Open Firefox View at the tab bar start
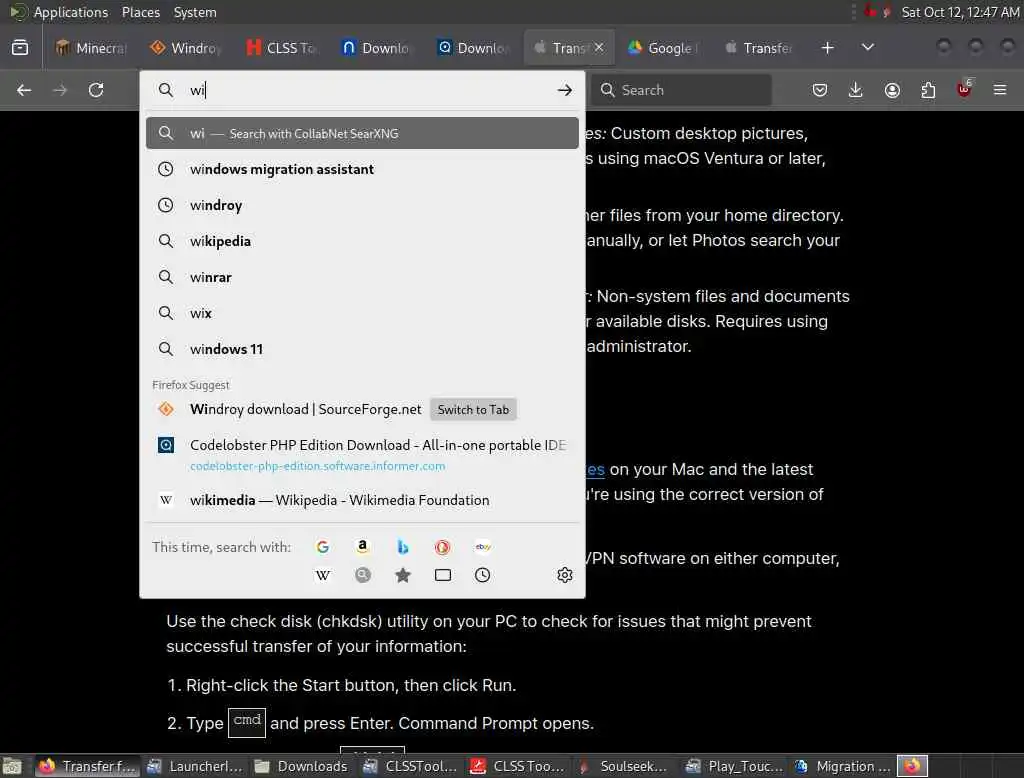Screen dimensions: 1024x778 (x=20, y=48)
